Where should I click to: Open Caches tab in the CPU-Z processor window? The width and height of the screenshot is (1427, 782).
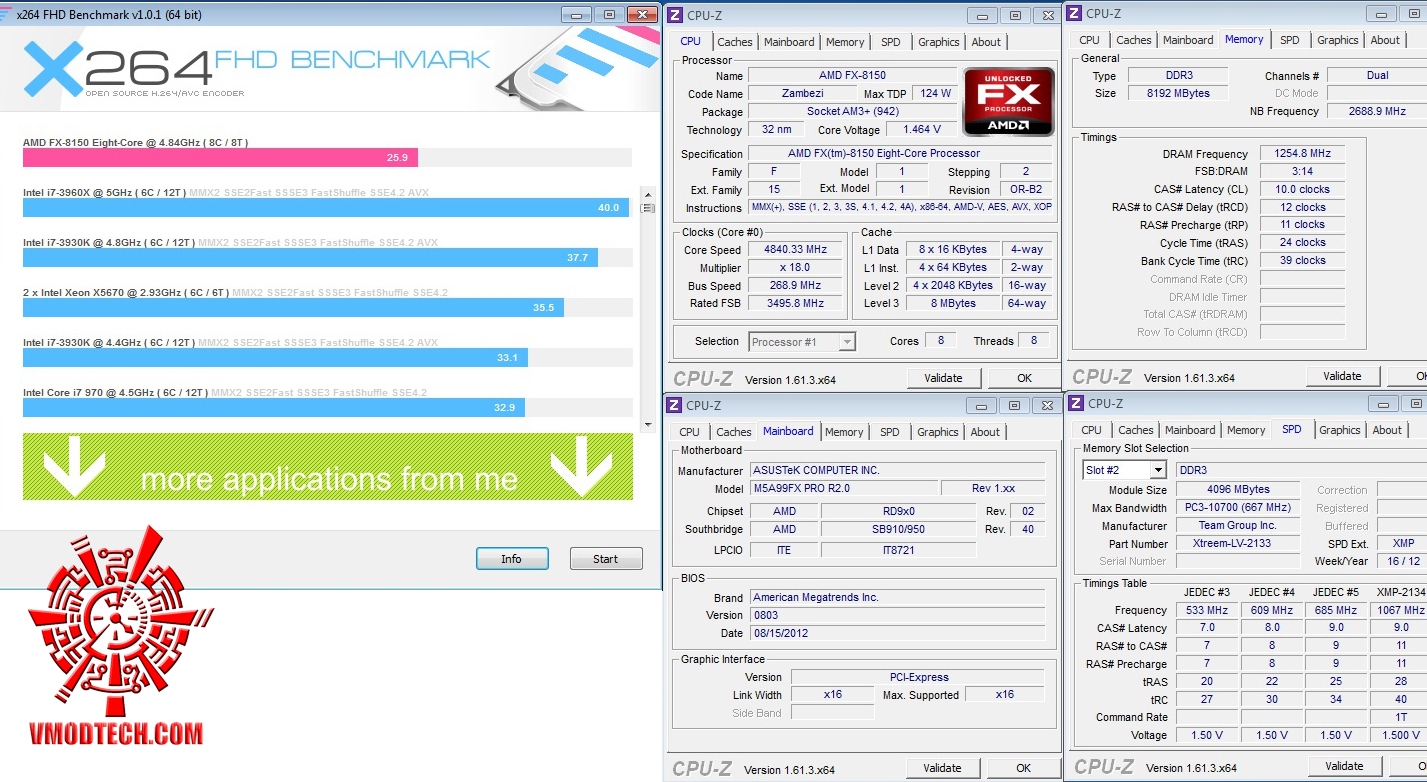(735, 42)
